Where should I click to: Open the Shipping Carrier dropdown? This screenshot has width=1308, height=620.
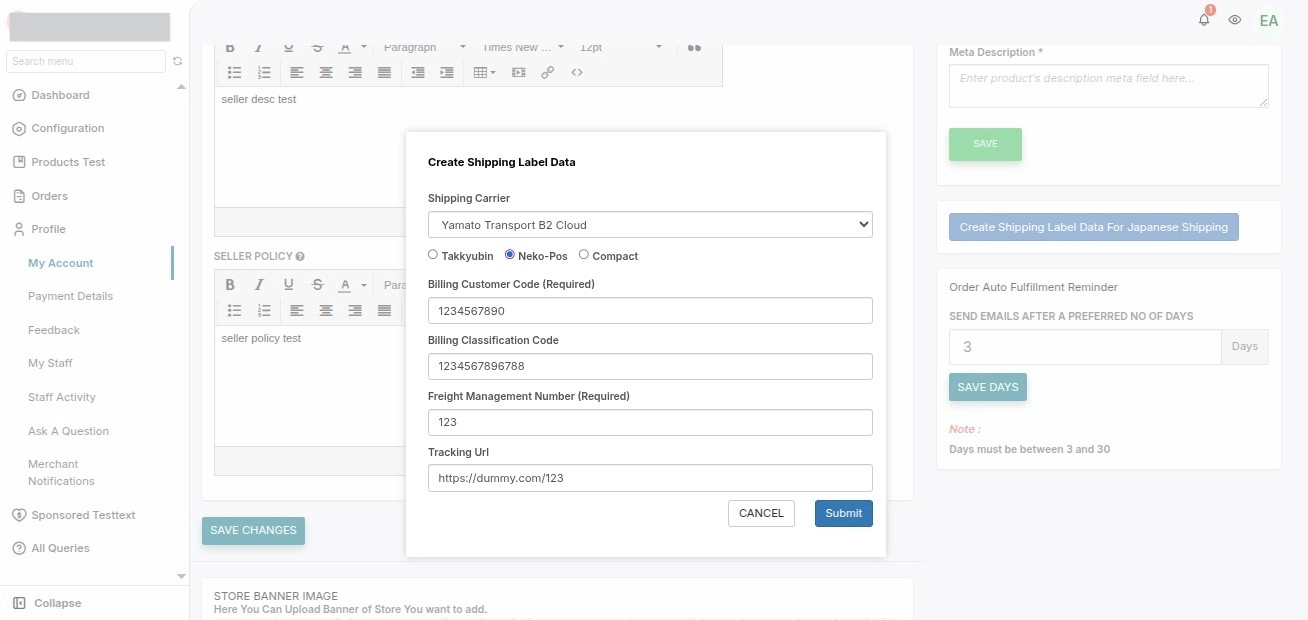(x=650, y=225)
